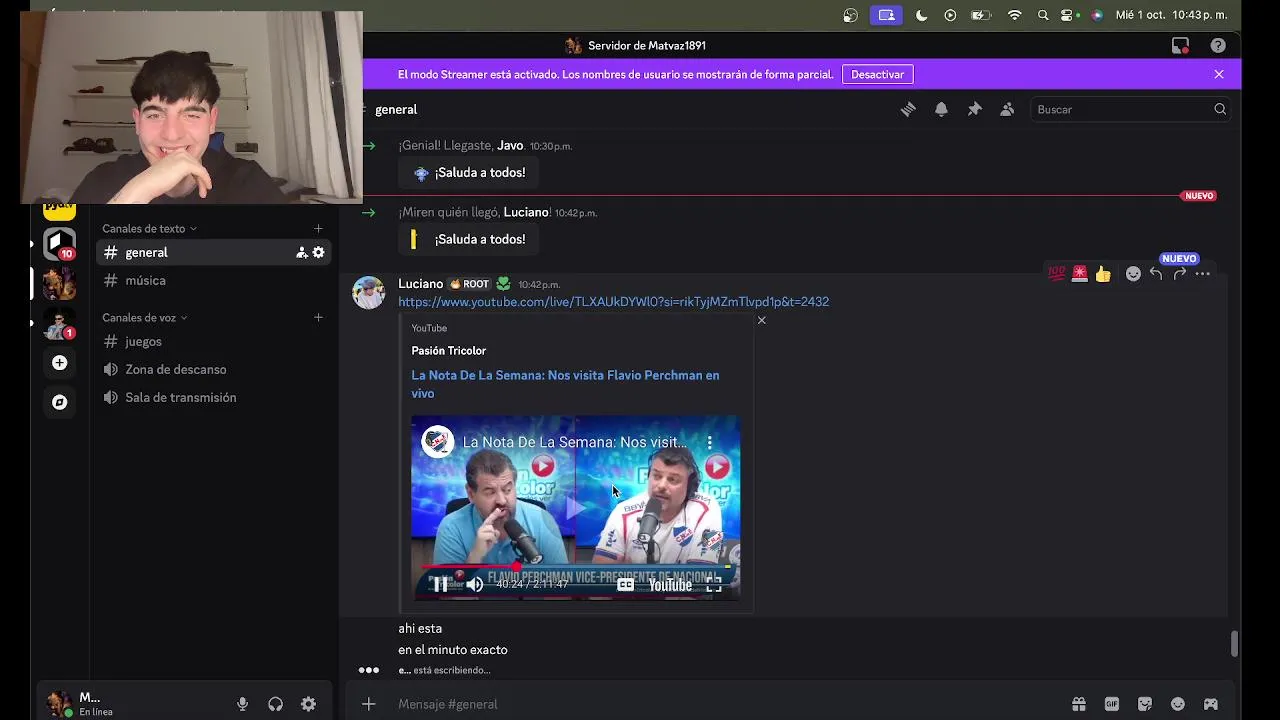This screenshot has width=1280, height=720.
Task: Upload a file with the plus button
Action: [368, 704]
